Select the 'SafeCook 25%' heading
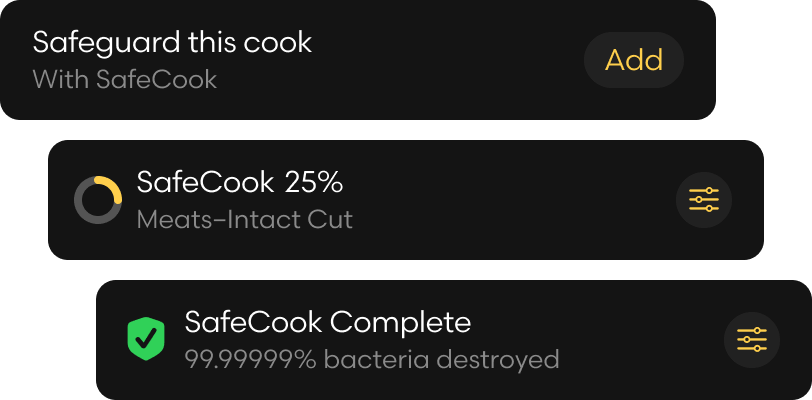 click(240, 182)
